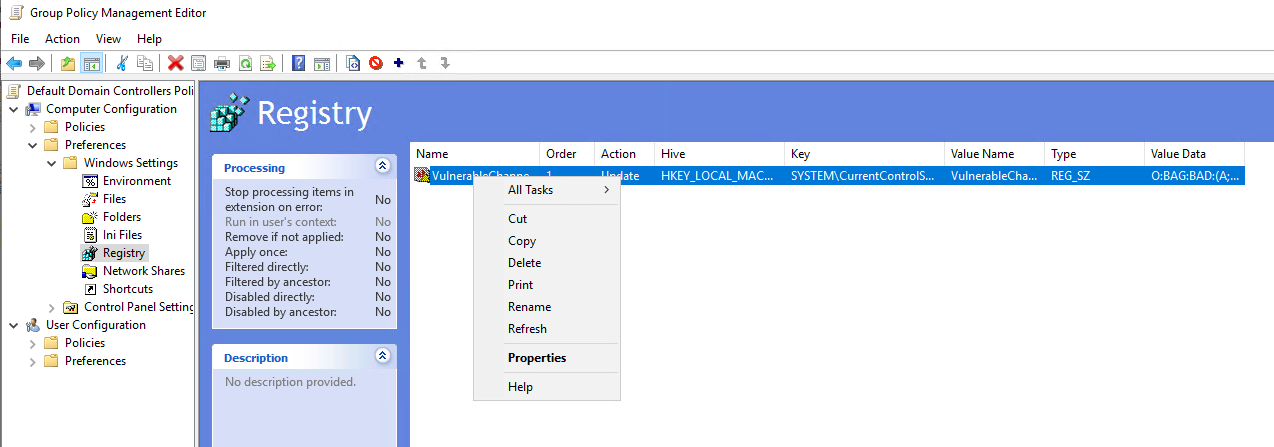
Task: Open the Action menu
Action: point(62,39)
